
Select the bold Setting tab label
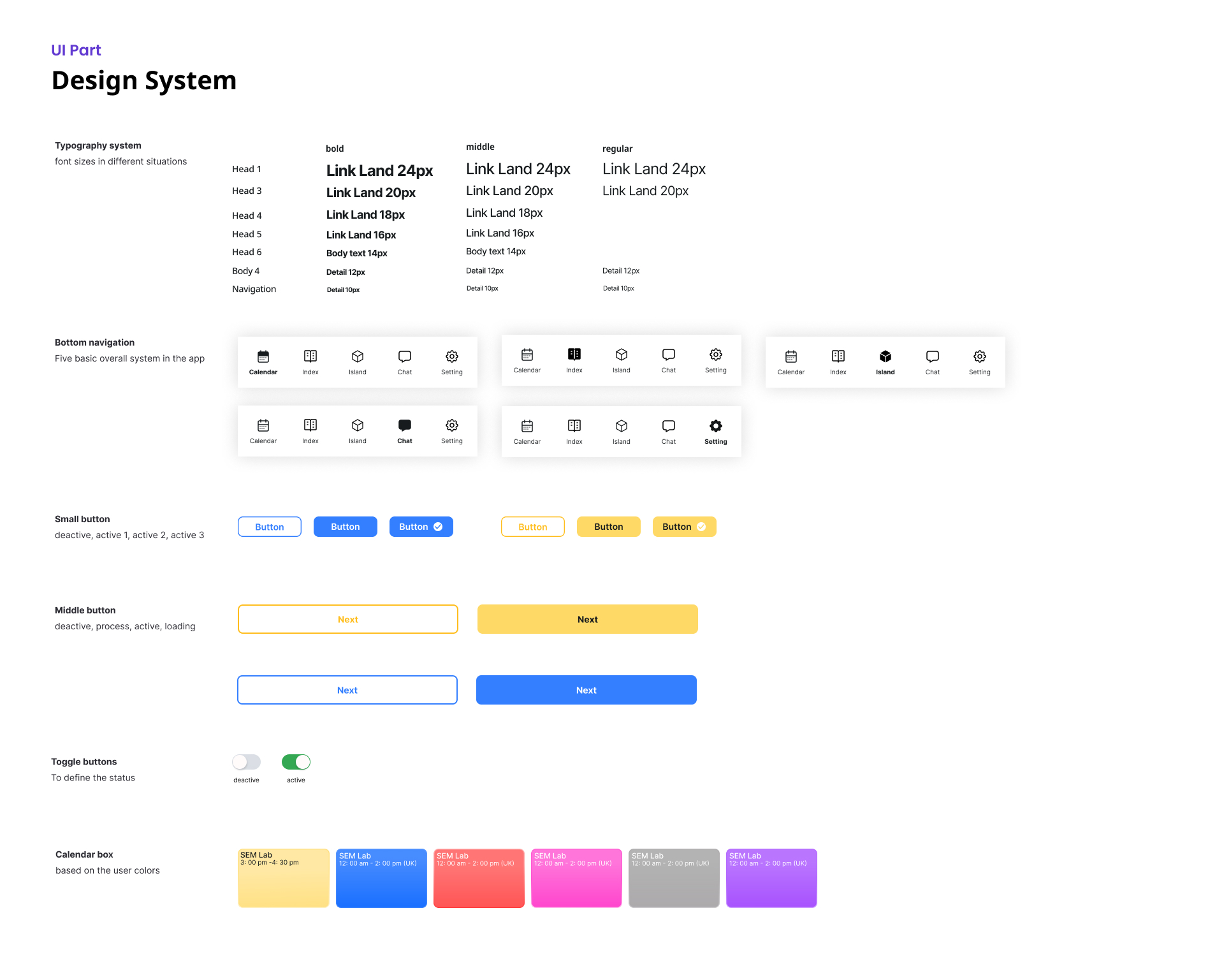click(716, 442)
